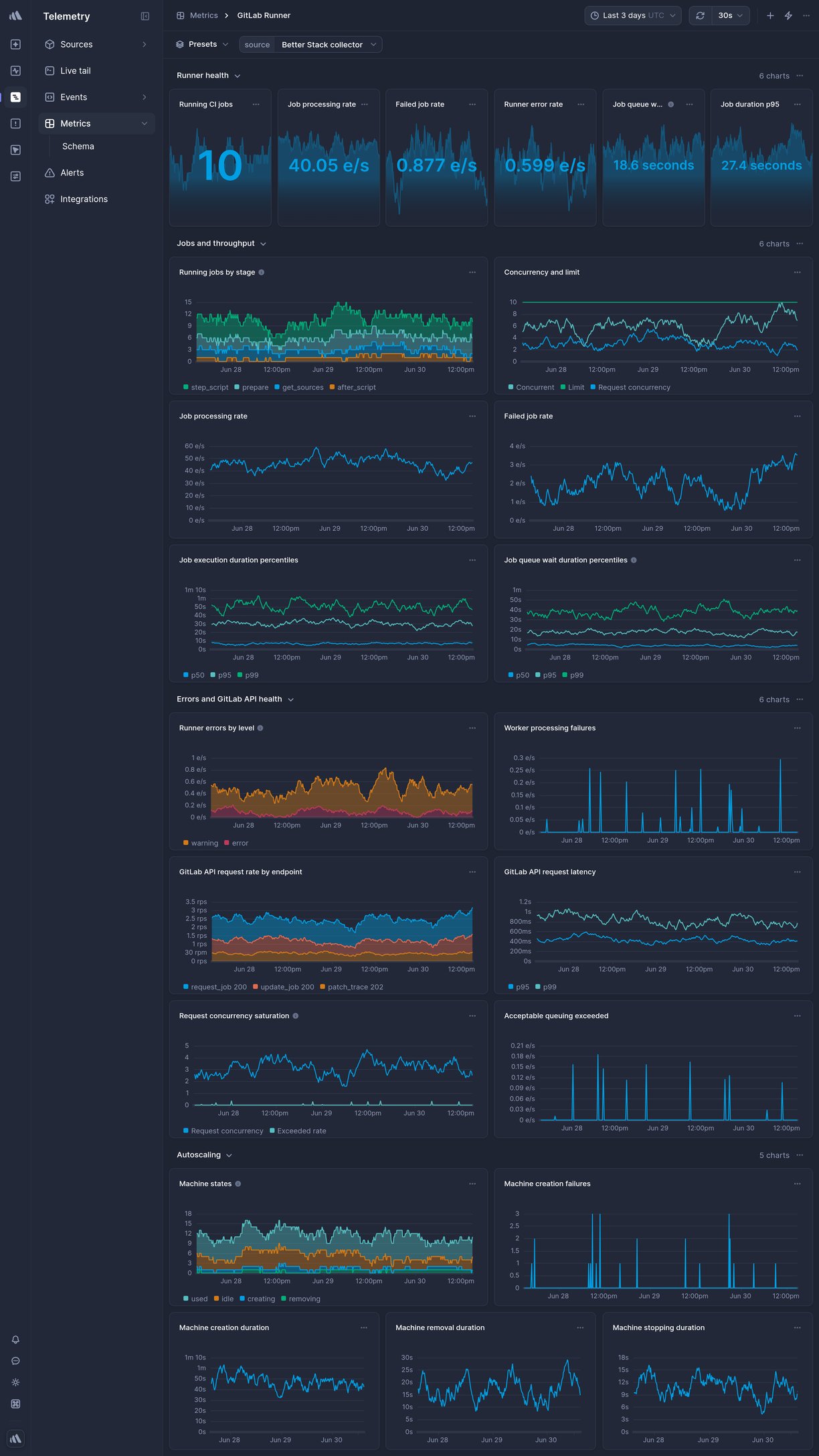The image size is (819, 1456).
Task: Click the Integrations icon
Action: (50, 199)
